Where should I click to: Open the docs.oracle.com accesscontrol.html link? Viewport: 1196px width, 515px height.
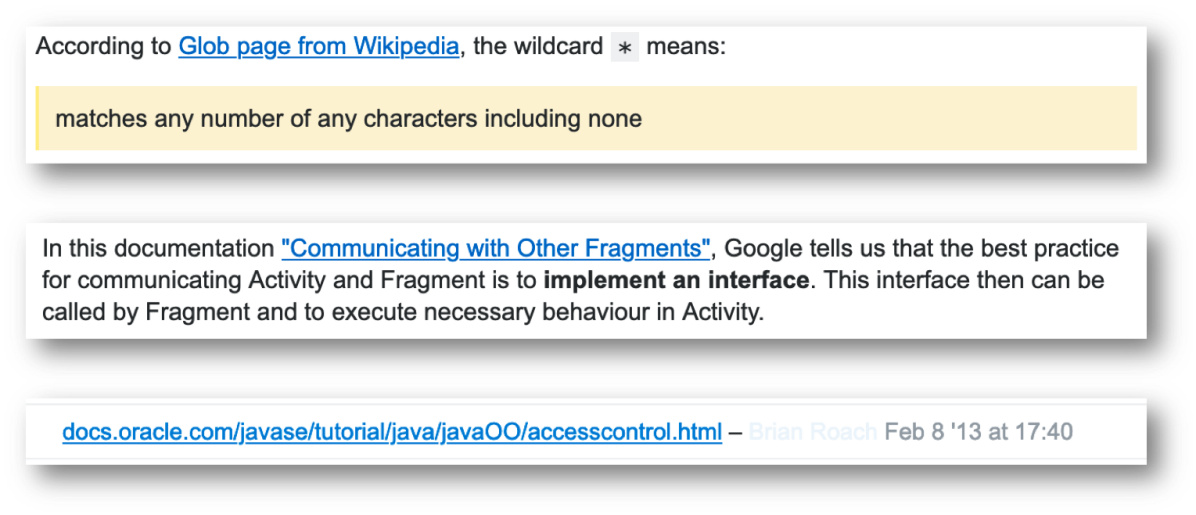392,432
